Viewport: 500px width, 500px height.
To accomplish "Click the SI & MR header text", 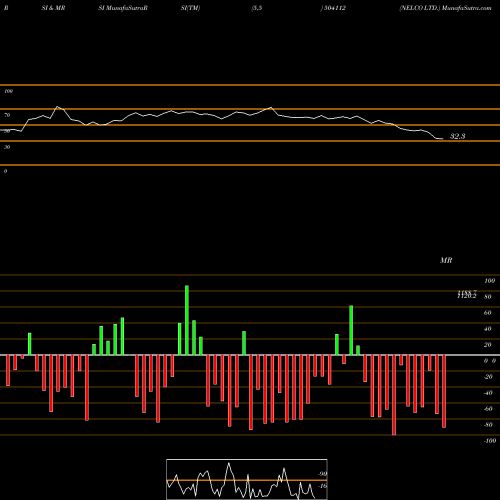I will [53, 8].
